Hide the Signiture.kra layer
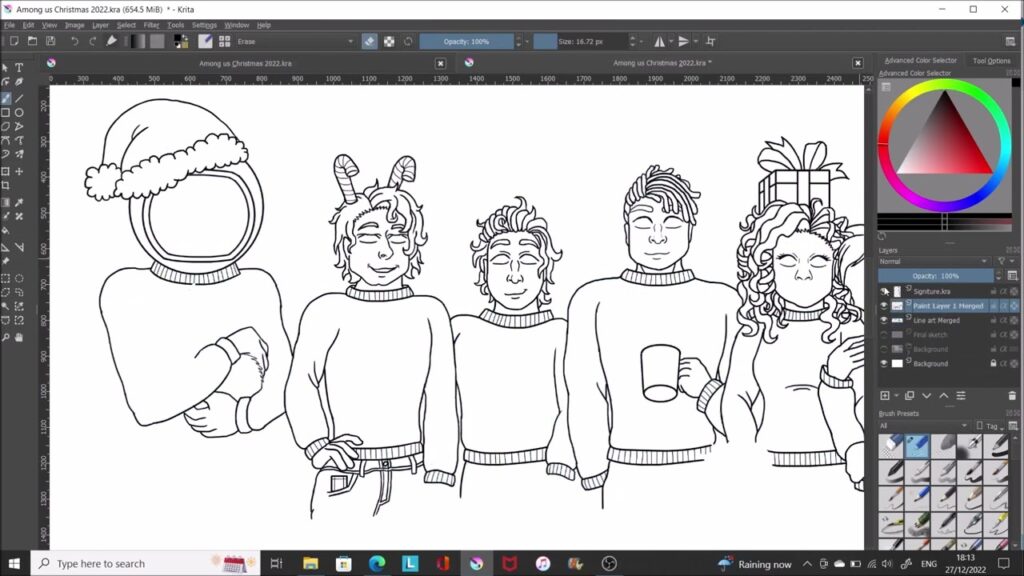Image resolution: width=1024 pixels, height=576 pixels. (884, 291)
